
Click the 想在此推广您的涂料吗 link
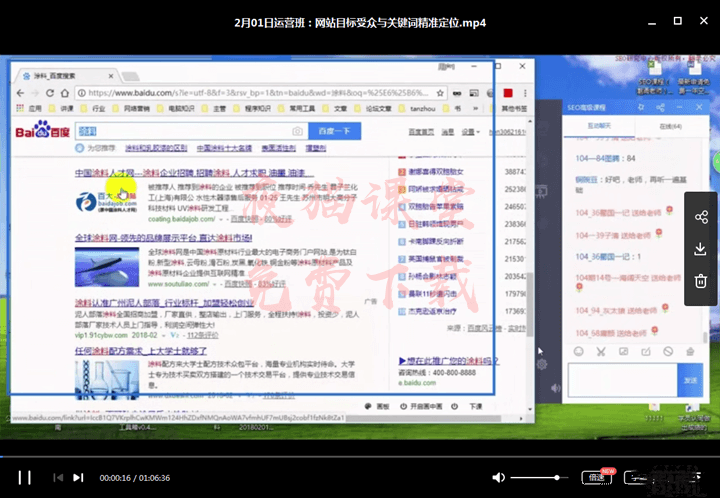[449, 361]
